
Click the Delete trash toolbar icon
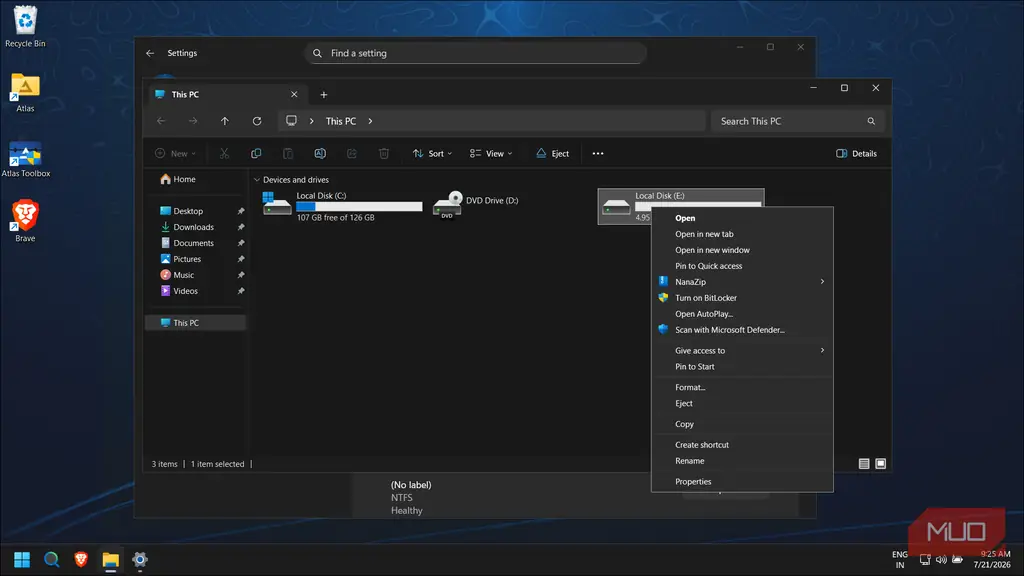coord(384,153)
